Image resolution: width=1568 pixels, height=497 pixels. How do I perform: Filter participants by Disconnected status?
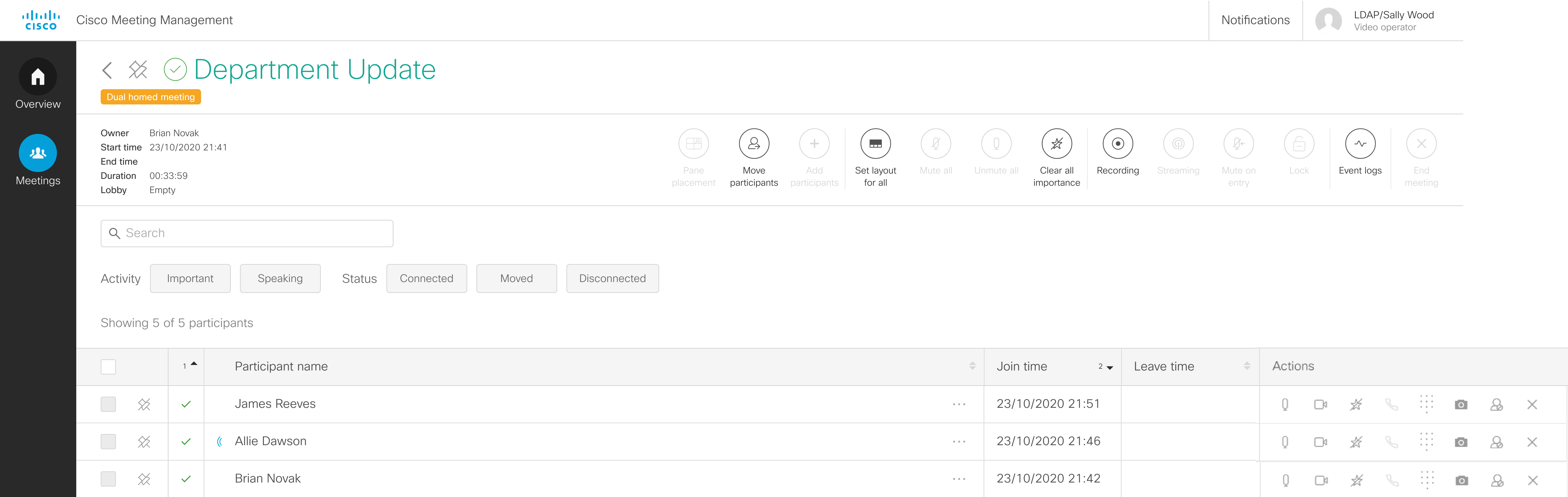pyautogui.click(x=612, y=278)
